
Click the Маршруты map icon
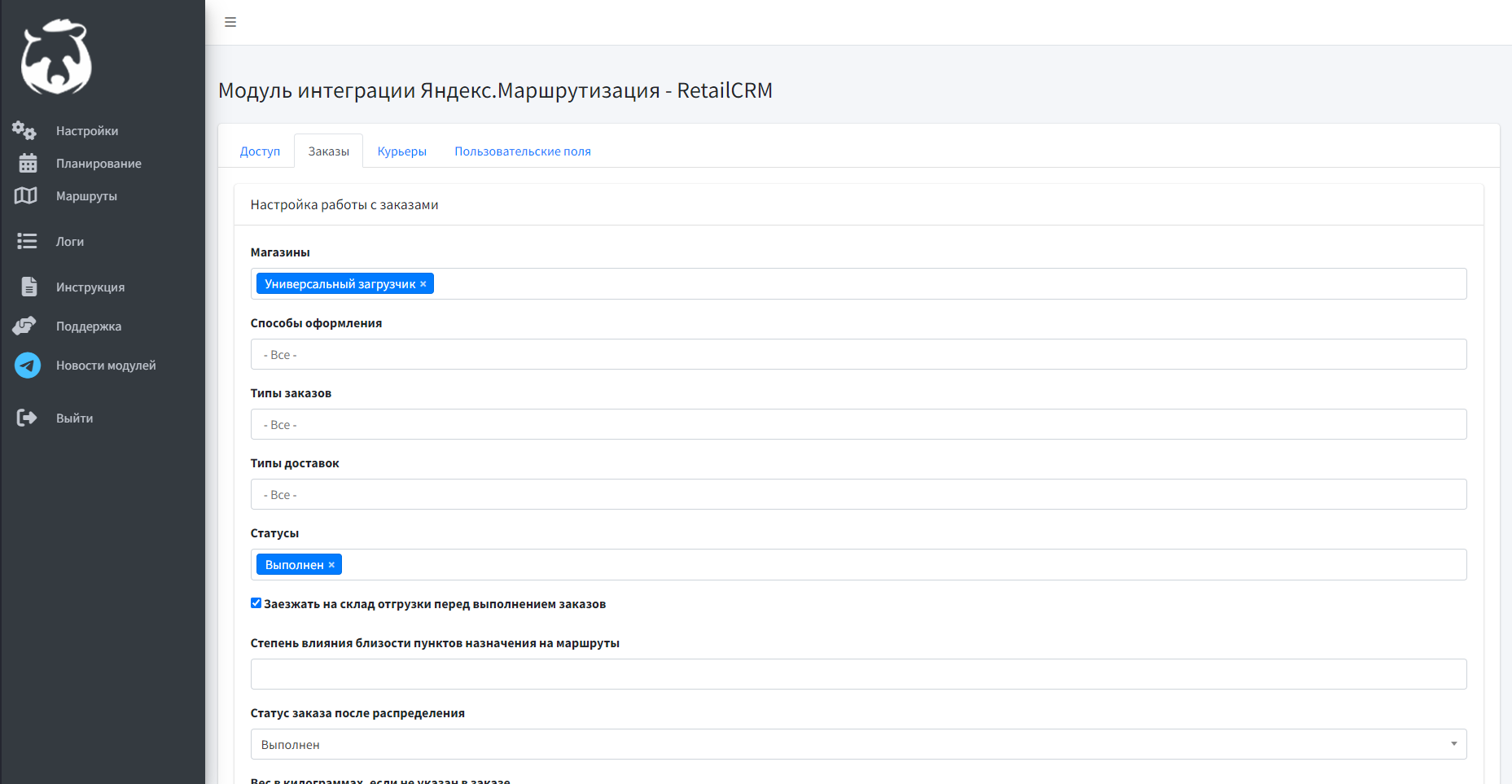tap(26, 195)
